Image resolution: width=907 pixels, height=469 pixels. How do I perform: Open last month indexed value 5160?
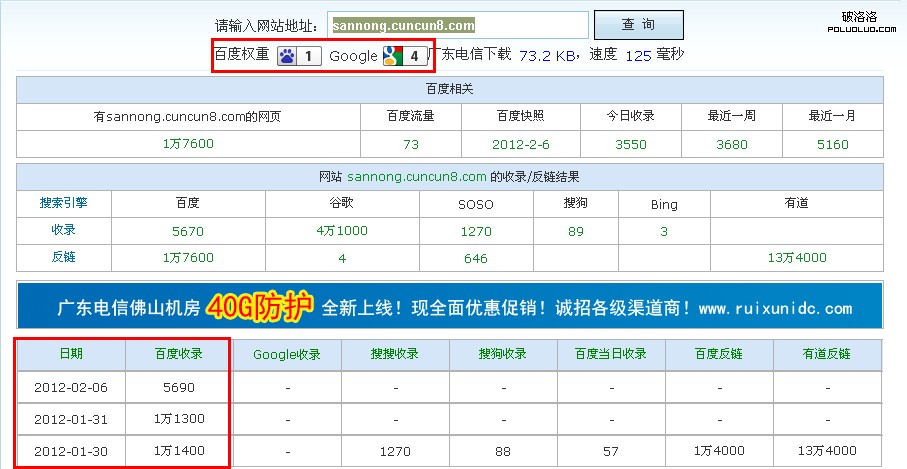coord(832,144)
